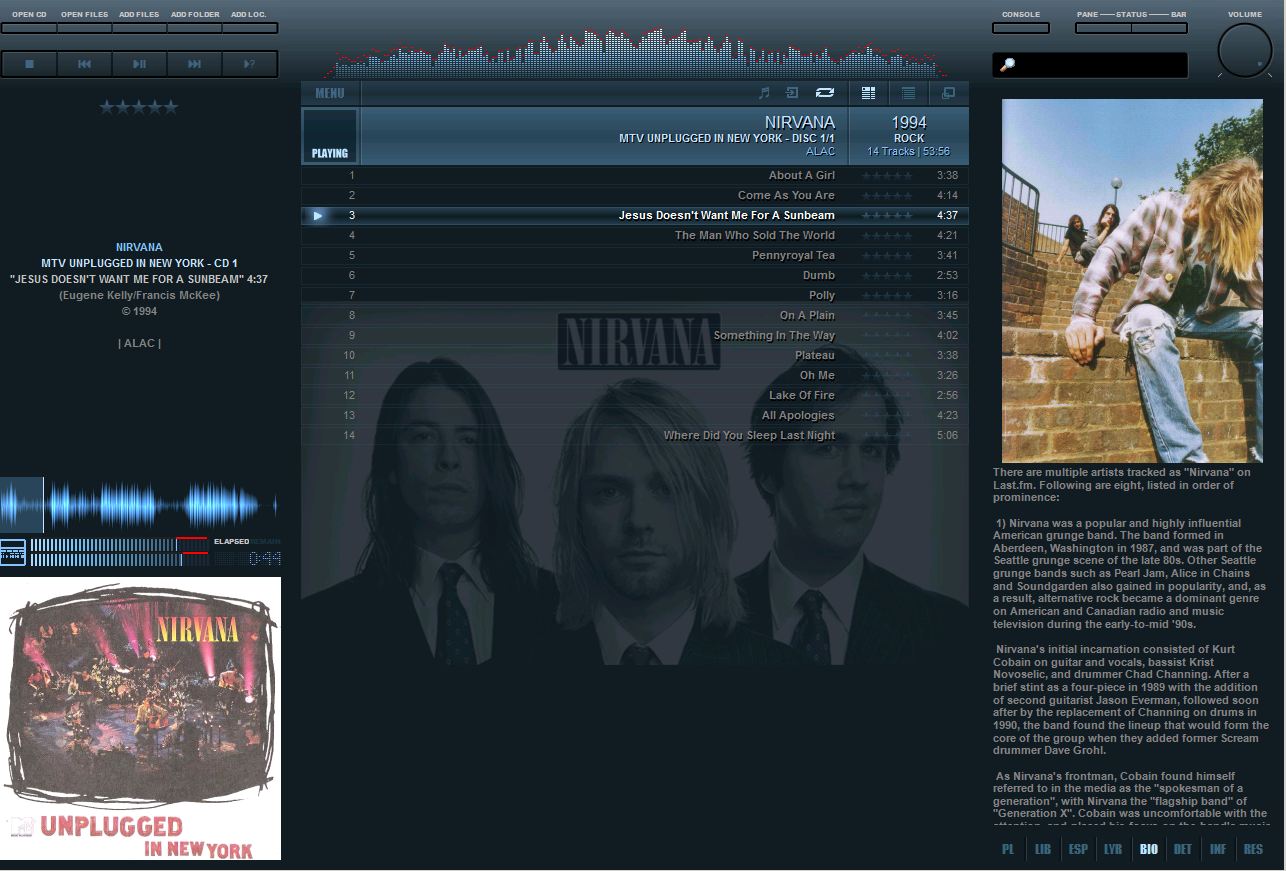Click the Add Files button
This screenshot has width=1286, height=871.
point(139,28)
